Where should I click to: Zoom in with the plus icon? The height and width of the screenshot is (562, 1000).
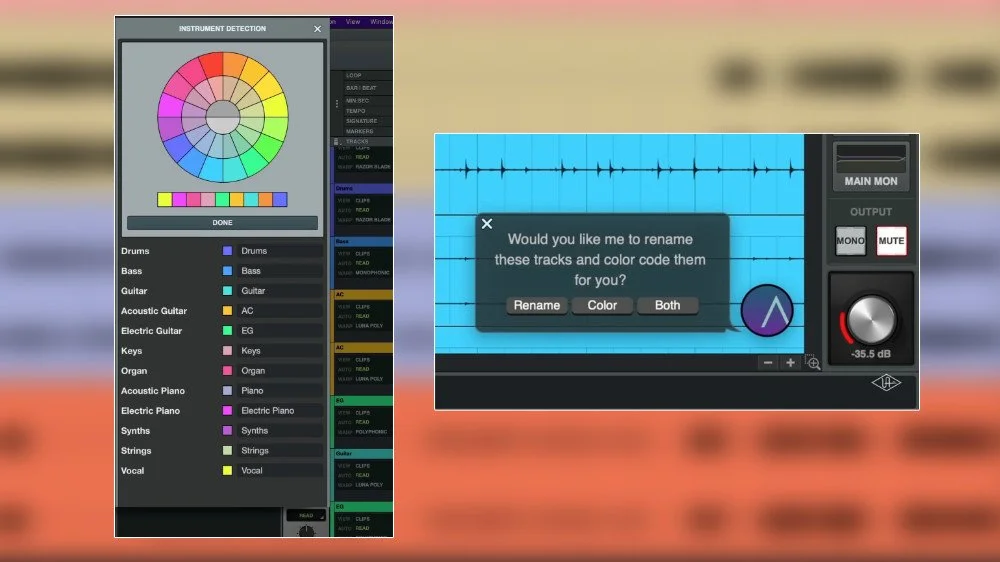click(x=790, y=362)
